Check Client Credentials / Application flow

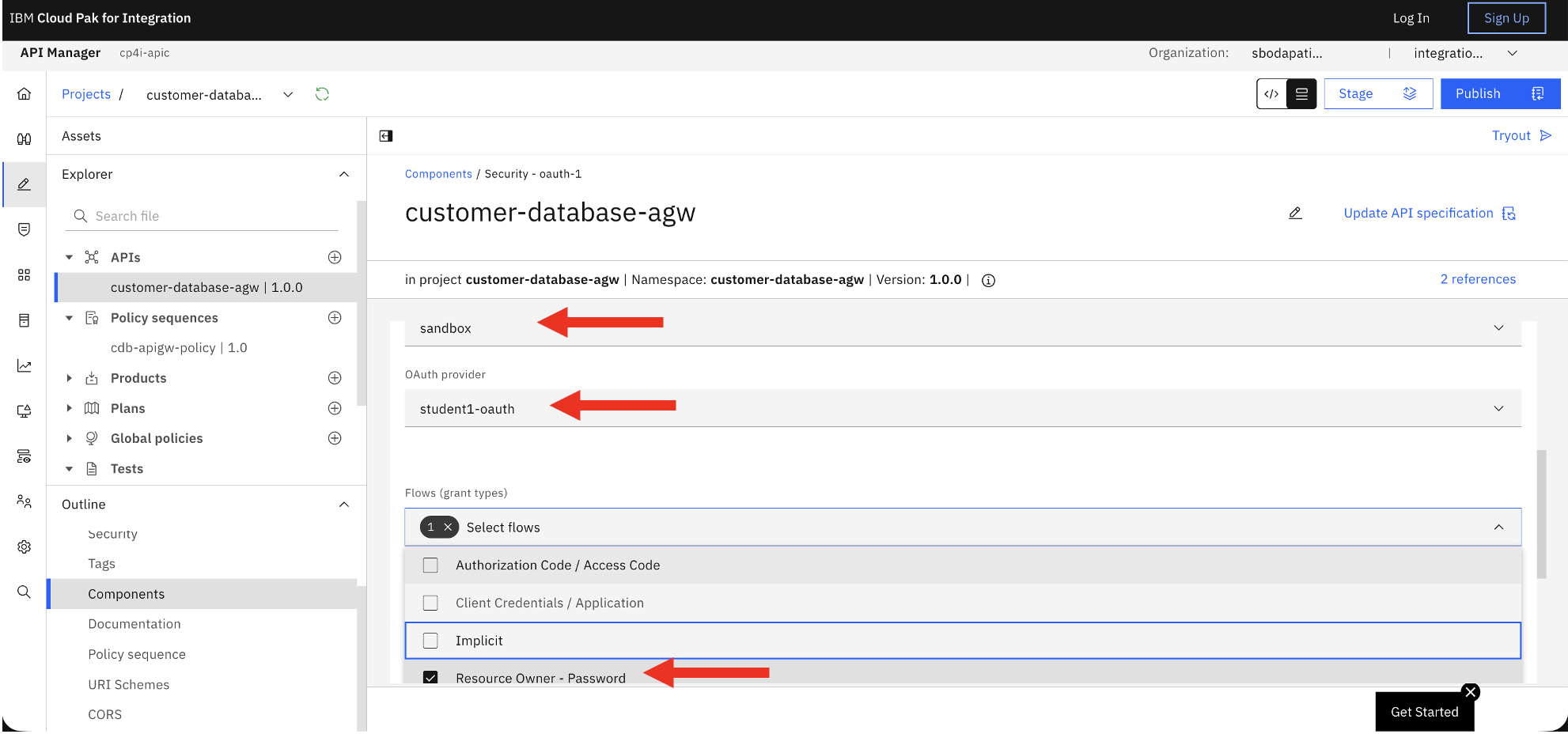pyautogui.click(x=430, y=603)
